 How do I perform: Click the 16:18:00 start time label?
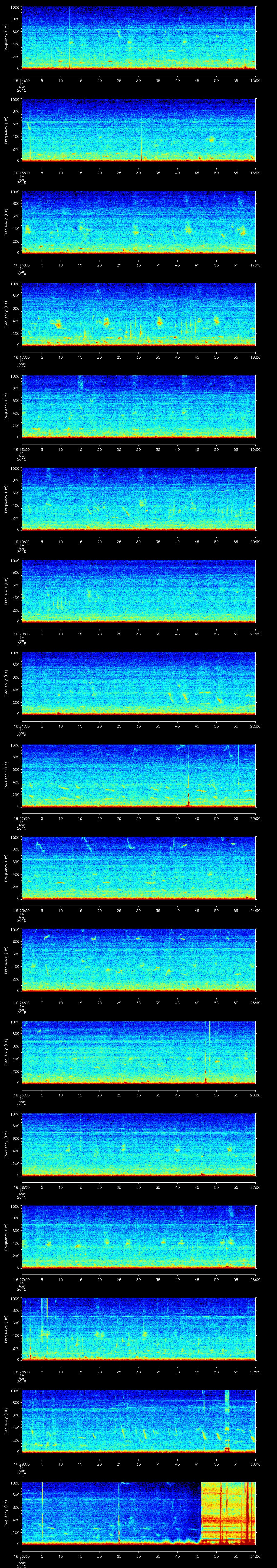tap(21, 449)
